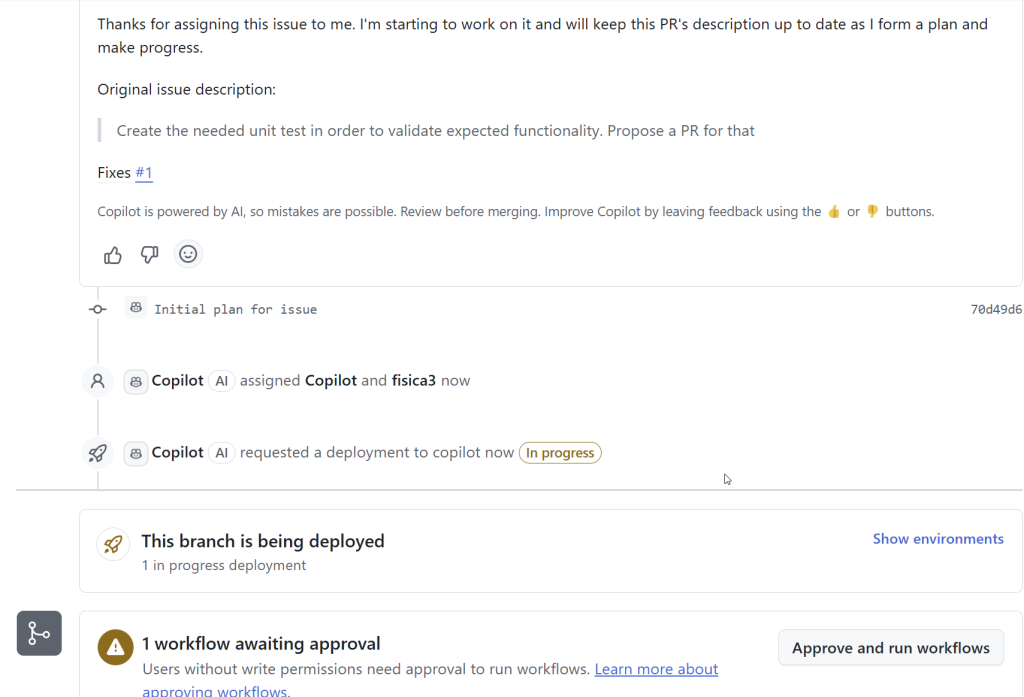
Task: Click the In progress deployment badge
Action: tap(560, 453)
